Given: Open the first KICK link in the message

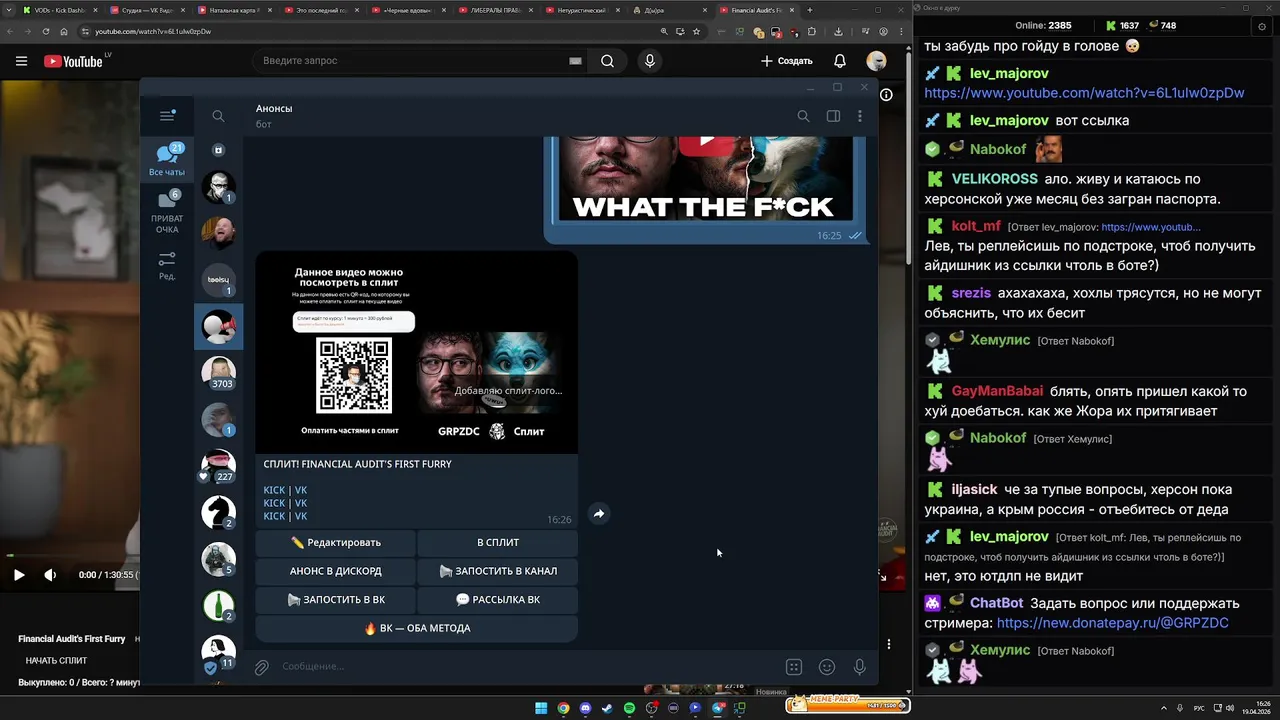Looking at the screenshot, I should (274, 490).
